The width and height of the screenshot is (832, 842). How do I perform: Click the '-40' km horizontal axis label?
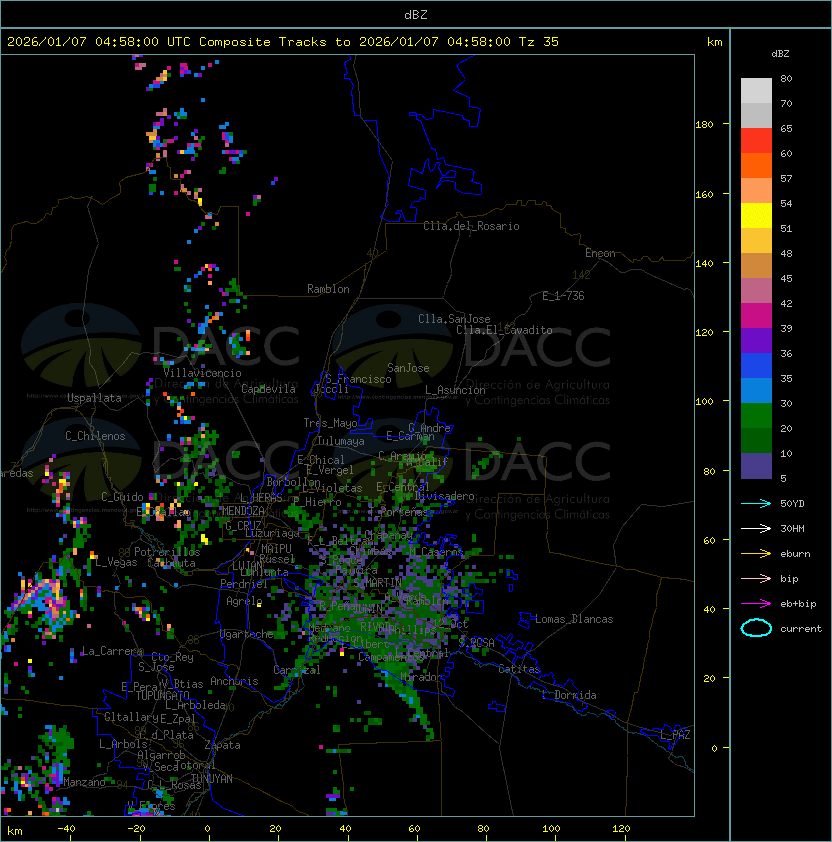coord(66,829)
